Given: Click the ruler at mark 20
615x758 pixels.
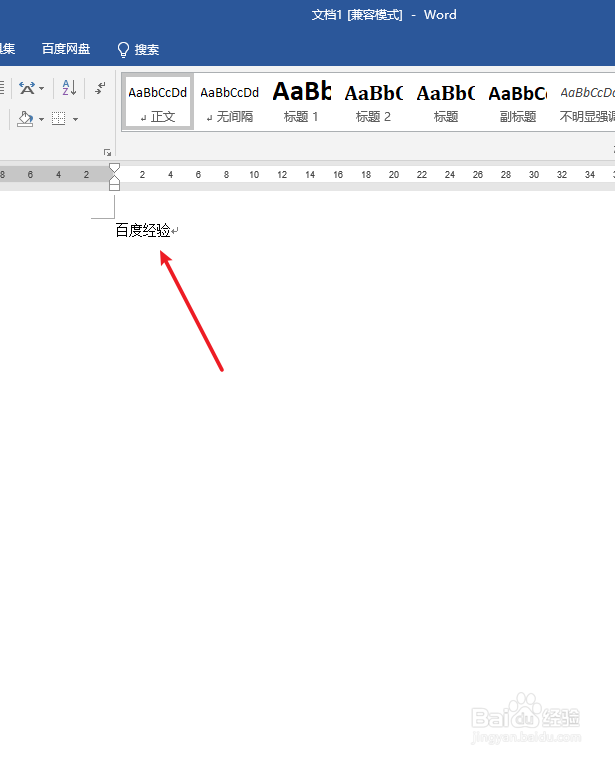Looking at the screenshot, I should (394, 175).
